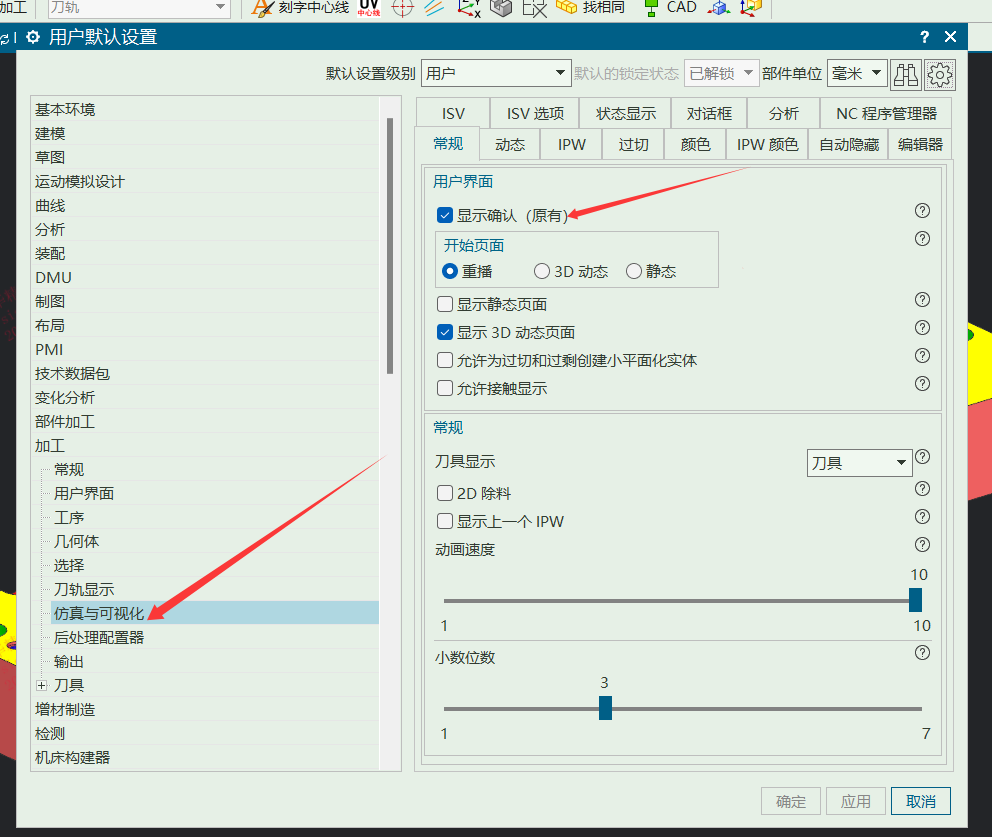Enable 显示上一个 IPW checkbox
This screenshot has width=992, height=837.
(445, 521)
